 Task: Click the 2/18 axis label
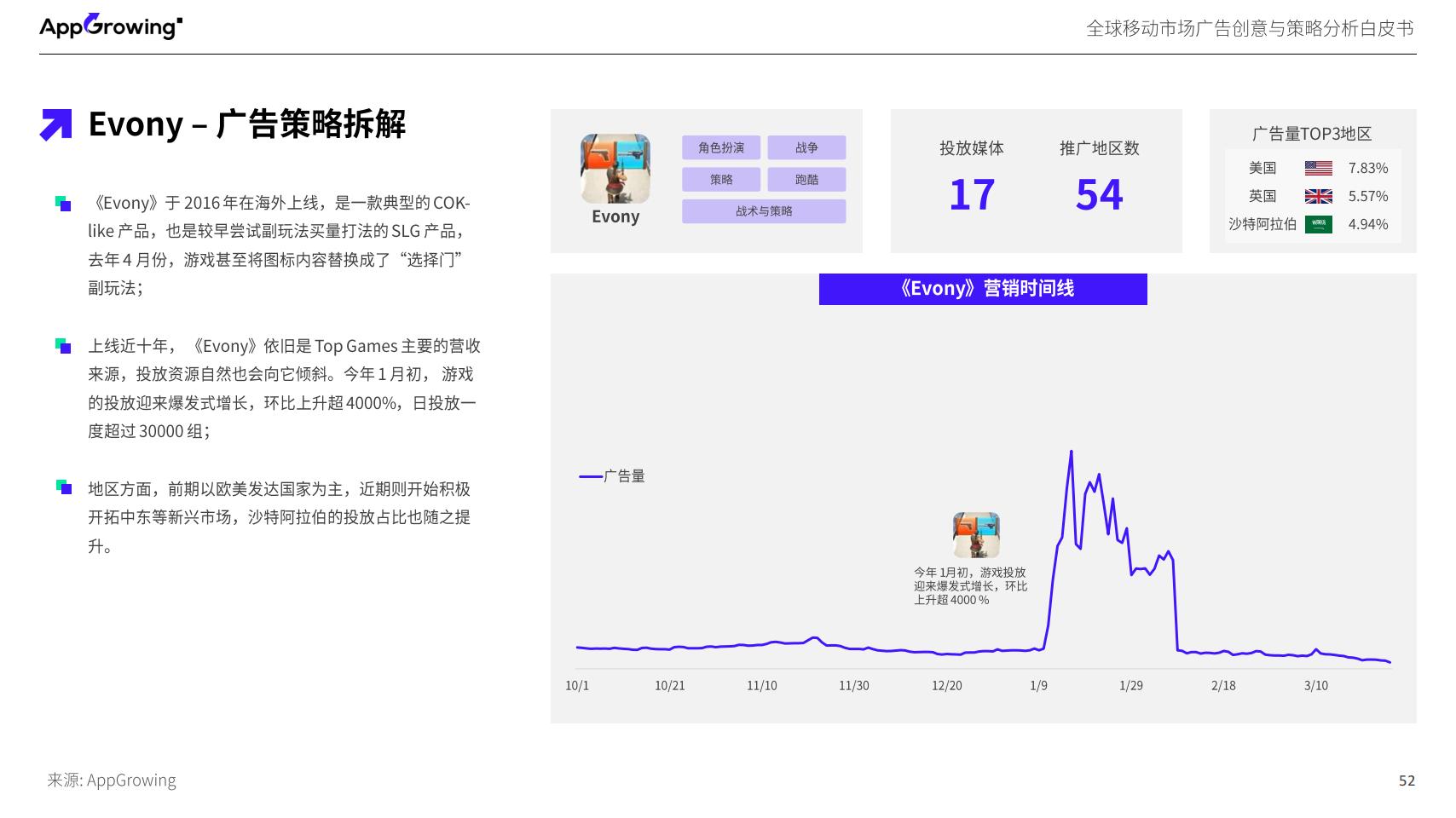coord(1223,686)
